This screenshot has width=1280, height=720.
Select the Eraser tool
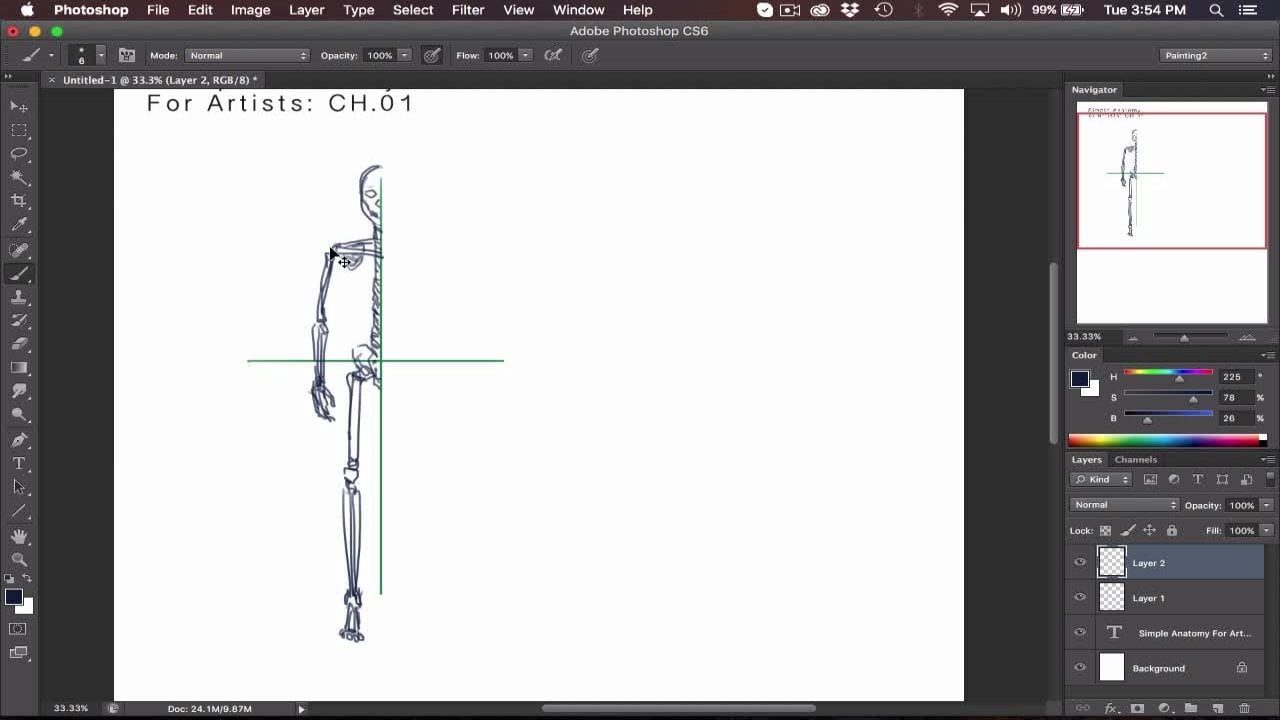(19, 344)
